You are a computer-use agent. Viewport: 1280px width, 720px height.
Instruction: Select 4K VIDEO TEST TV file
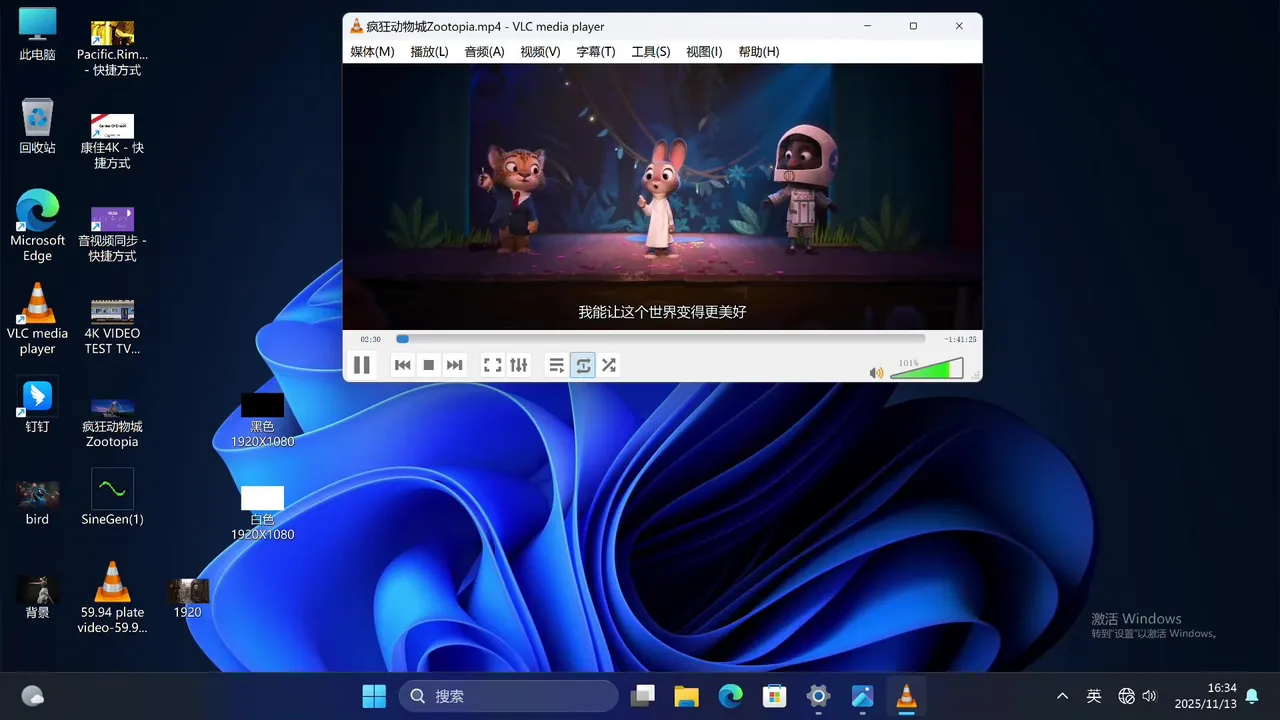pos(112,327)
